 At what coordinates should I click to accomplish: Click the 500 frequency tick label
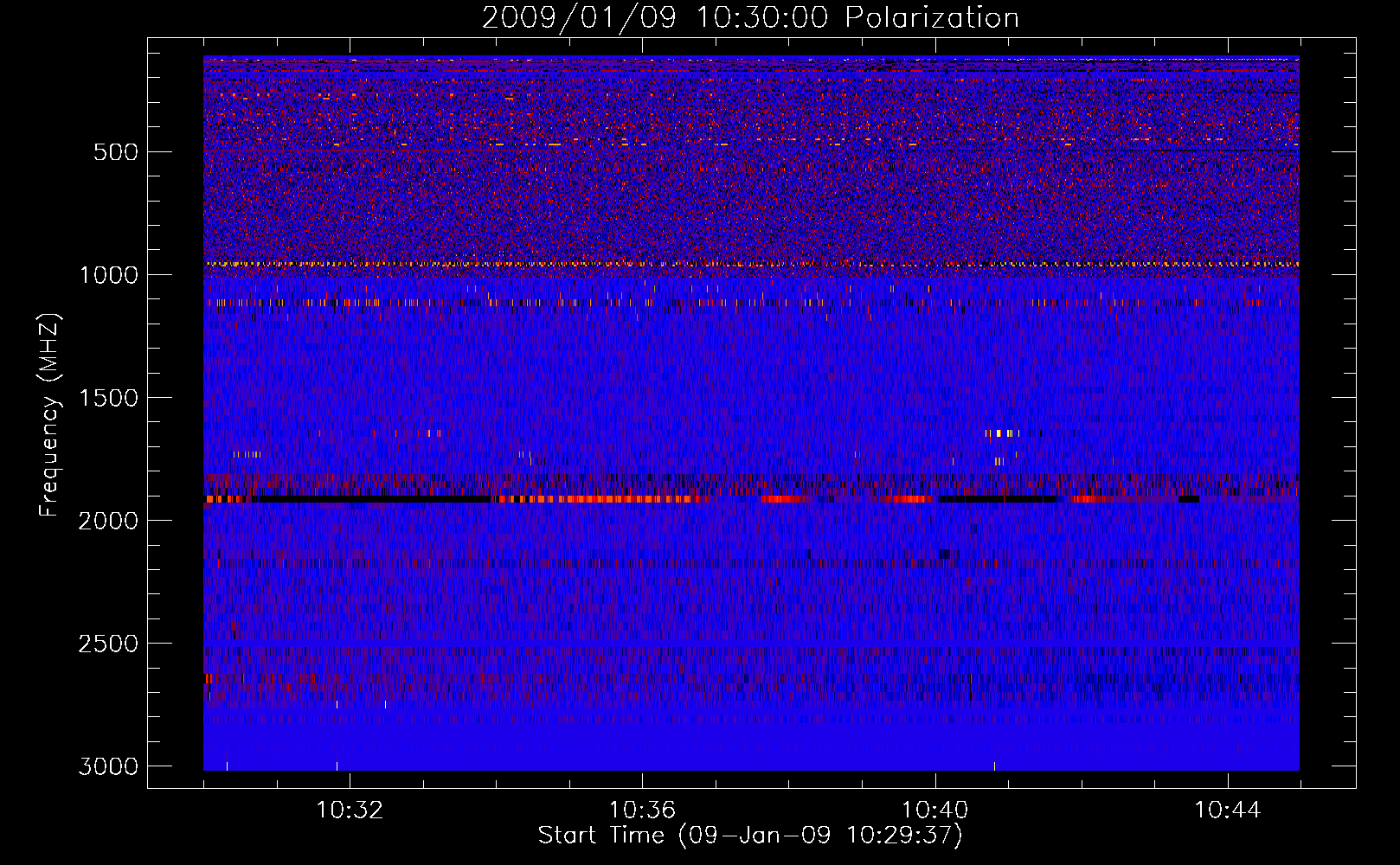pyautogui.click(x=115, y=152)
